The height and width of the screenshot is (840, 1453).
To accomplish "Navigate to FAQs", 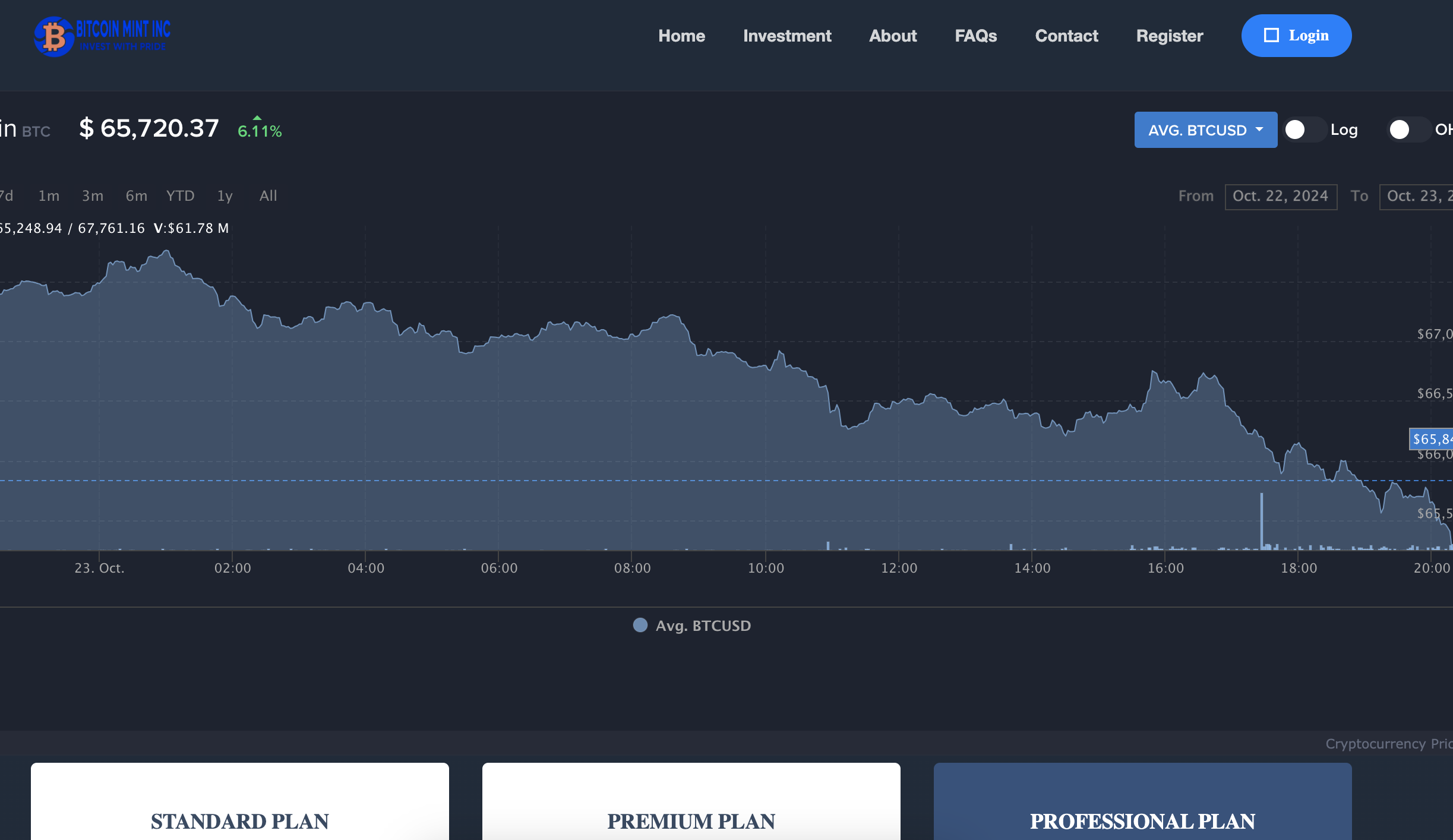I will (975, 36).
